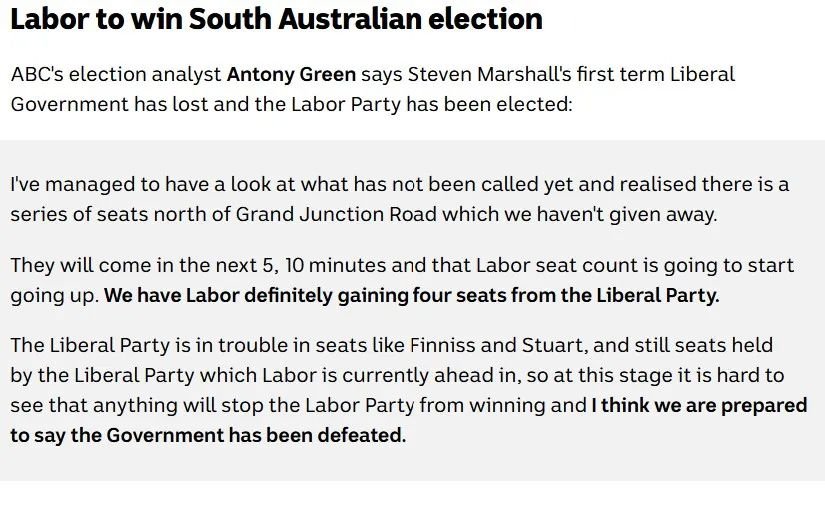Click the bold name "Antony Green"
This screenshot has width=825, height=510.
tap(291, 74)
